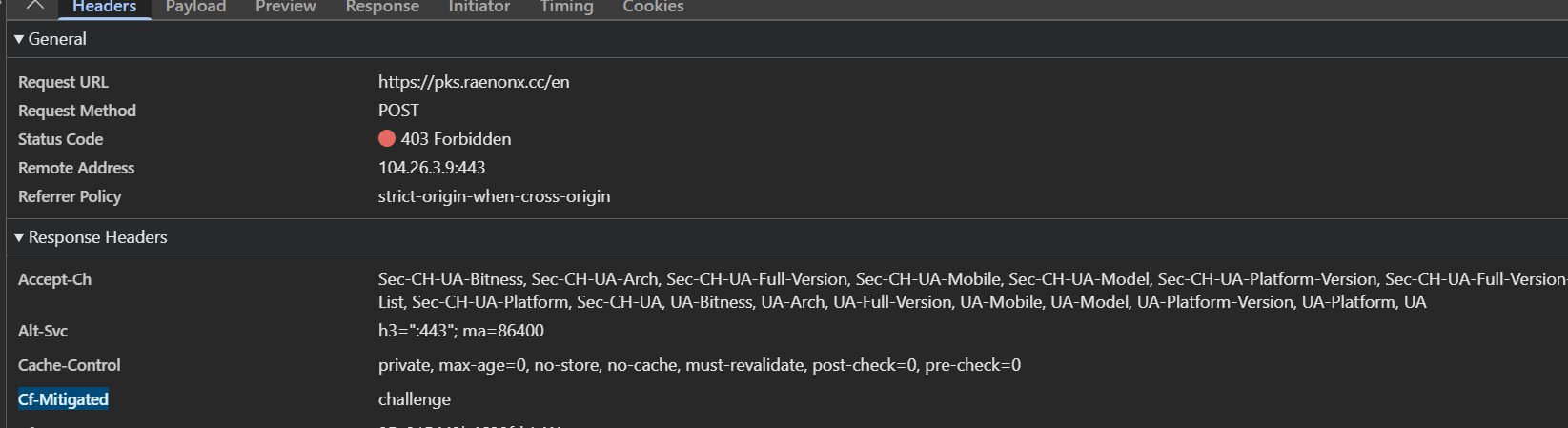Close the request details pane
Screen dimensions: 1568x428
35,5
